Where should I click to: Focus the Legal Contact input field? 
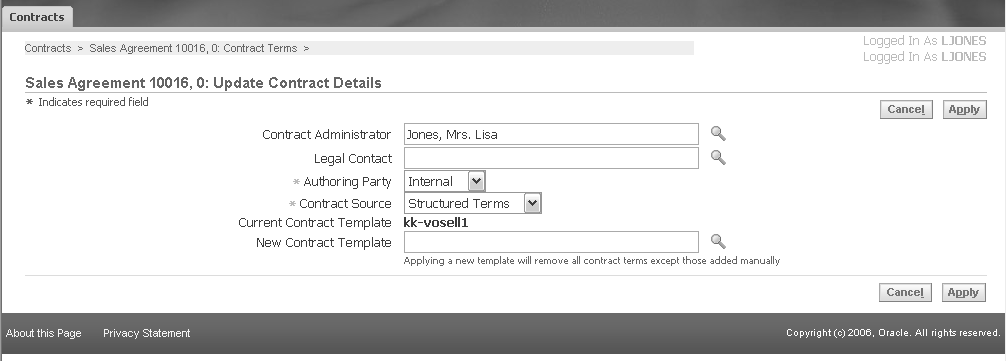tap(551, 158)
